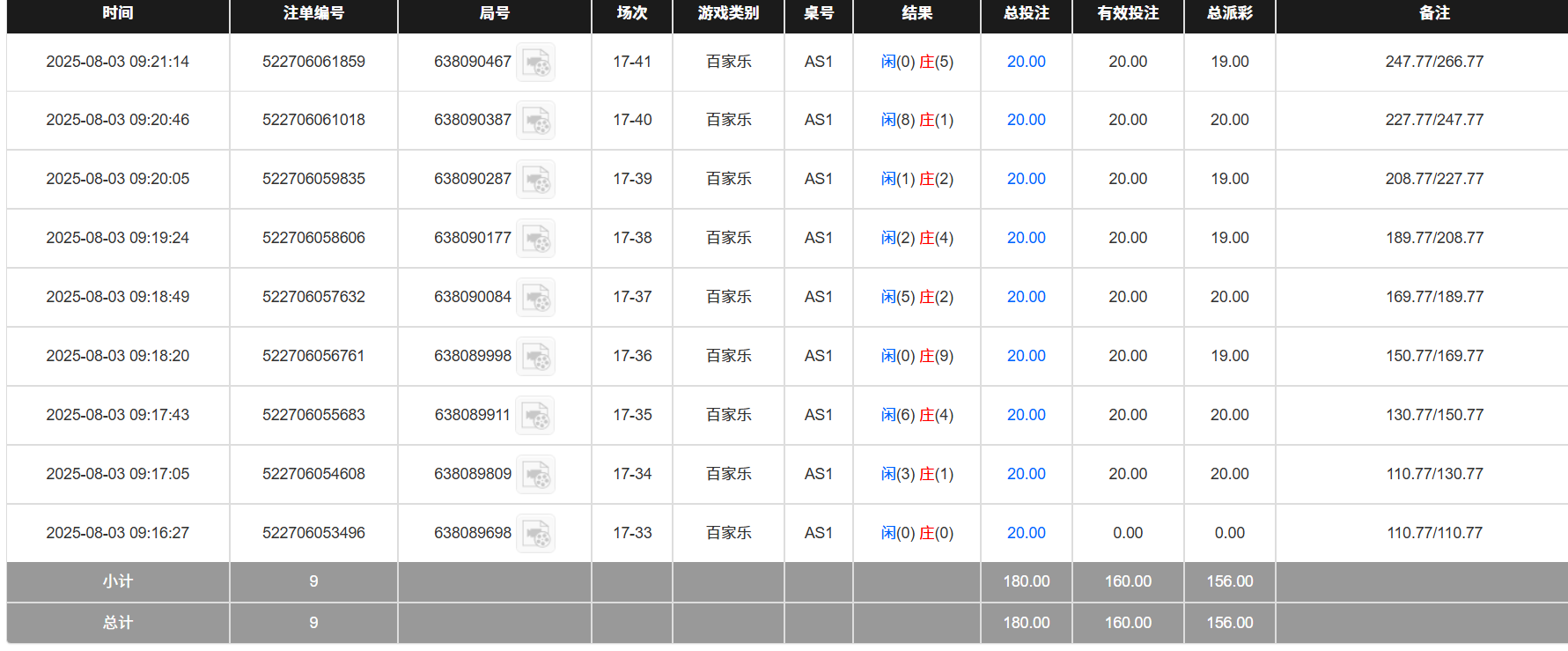Screen dimensions: 1568x651
Task: Play video replay for round 638090177
Action: click(535, 239)
